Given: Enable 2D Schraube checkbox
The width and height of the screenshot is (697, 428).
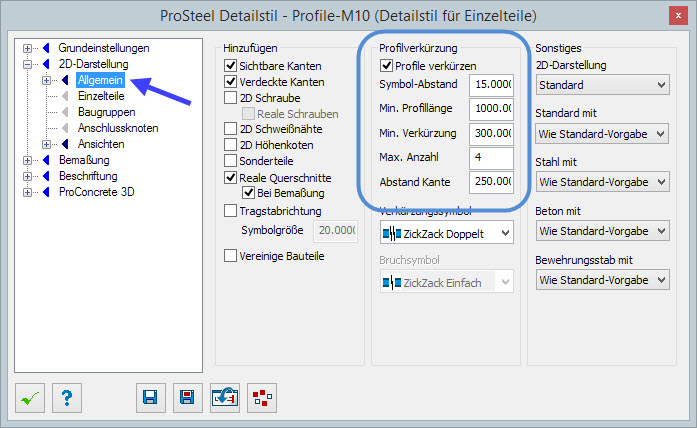Looking at the screenshot, I should point(230,97).
